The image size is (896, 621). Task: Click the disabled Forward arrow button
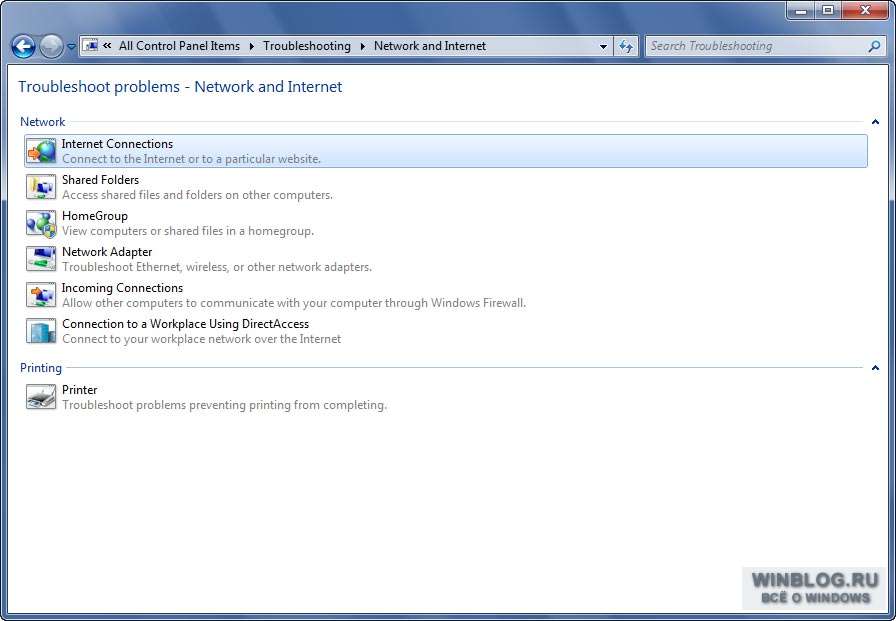tap(51, 46)
